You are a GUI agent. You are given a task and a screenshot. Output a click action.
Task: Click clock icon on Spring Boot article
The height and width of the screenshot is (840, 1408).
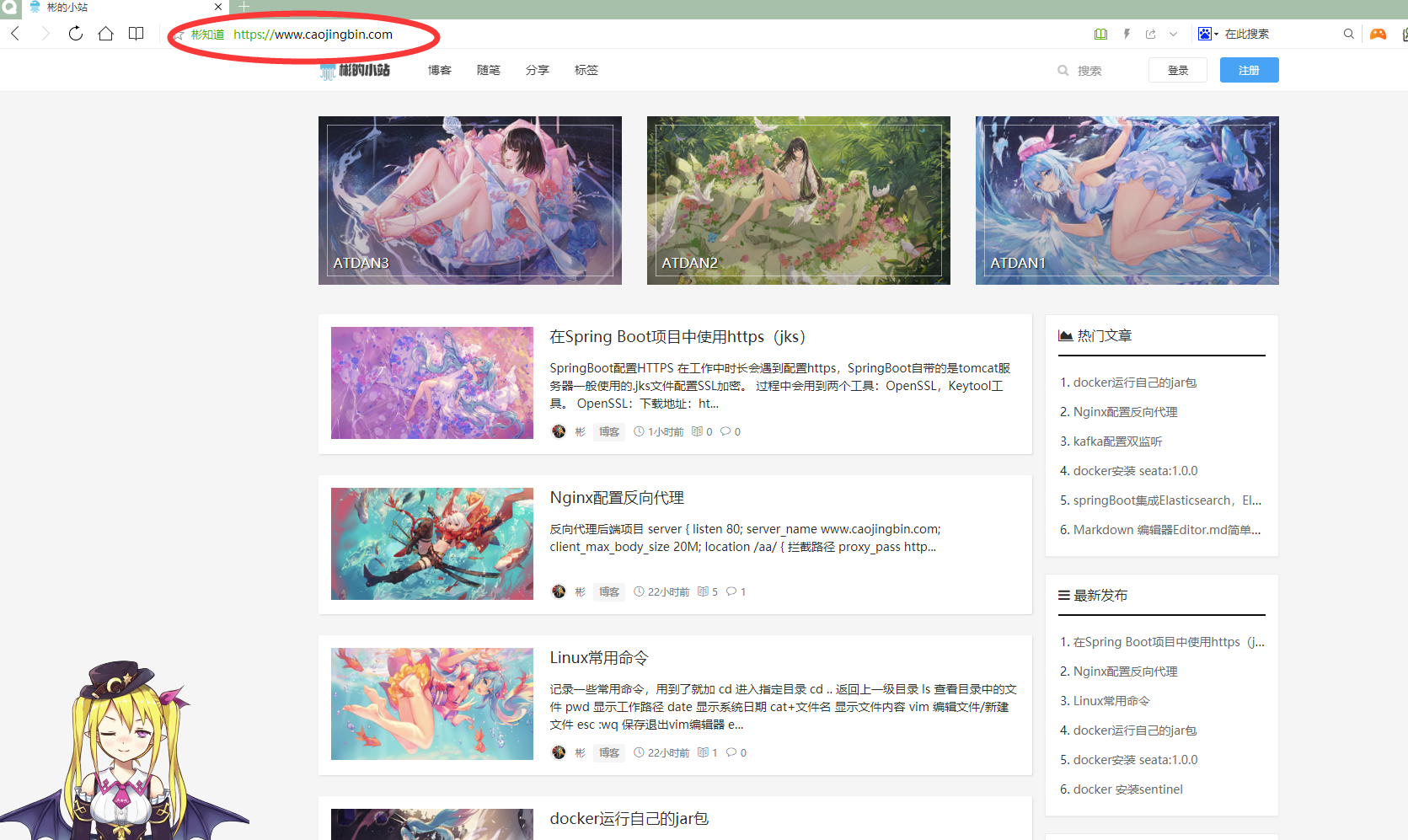(x=639, y=431)
